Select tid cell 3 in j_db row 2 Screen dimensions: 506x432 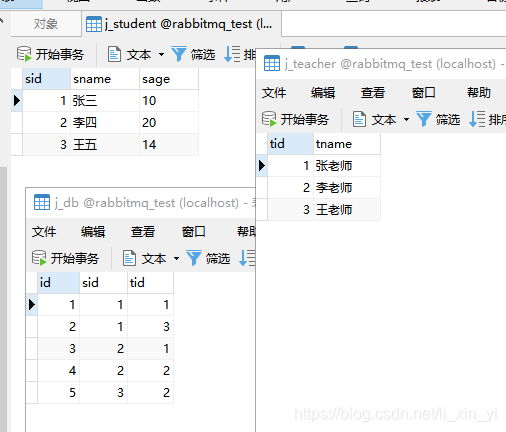150,327
